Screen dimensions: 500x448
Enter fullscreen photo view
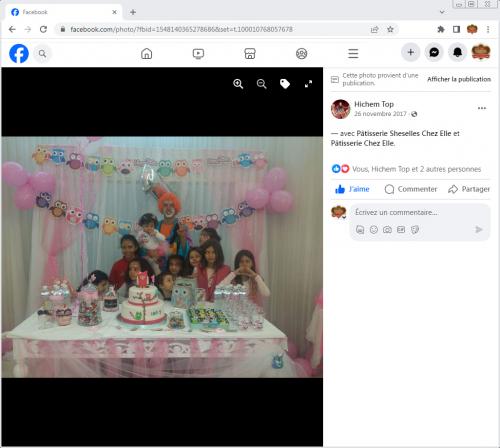click(x=308, y=84)
